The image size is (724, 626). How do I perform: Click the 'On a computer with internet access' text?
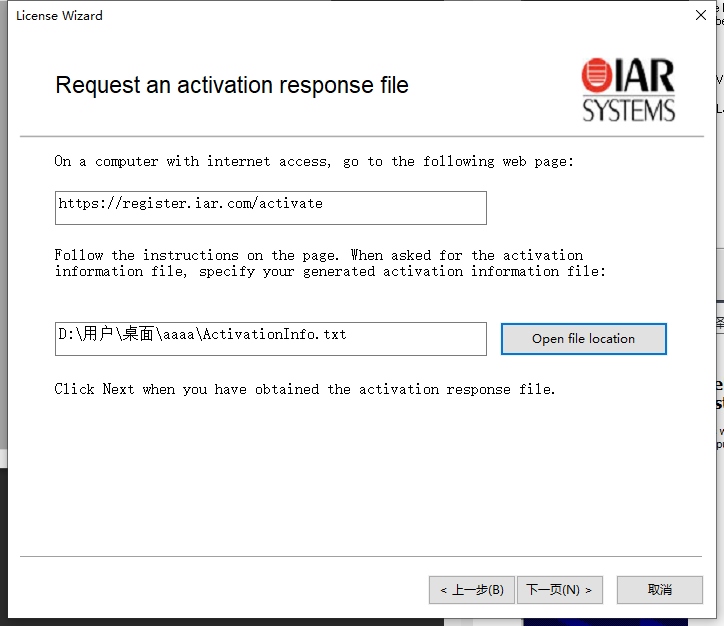click(314, 161)
